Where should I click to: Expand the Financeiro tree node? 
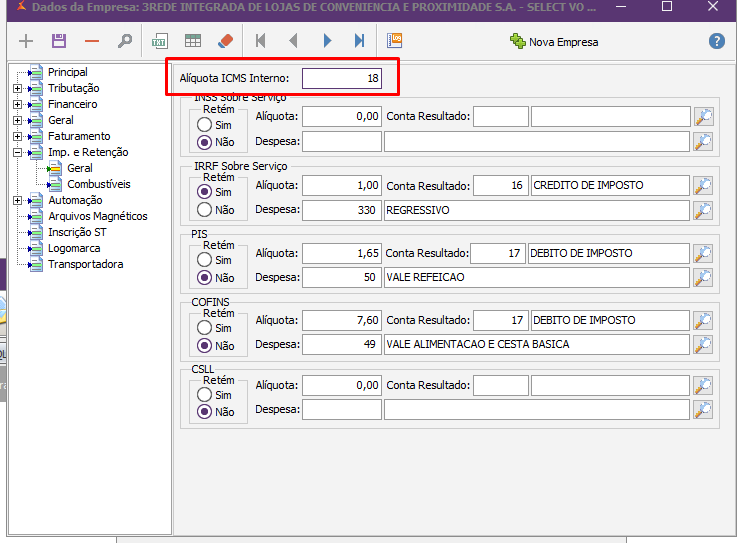point(17,104)
